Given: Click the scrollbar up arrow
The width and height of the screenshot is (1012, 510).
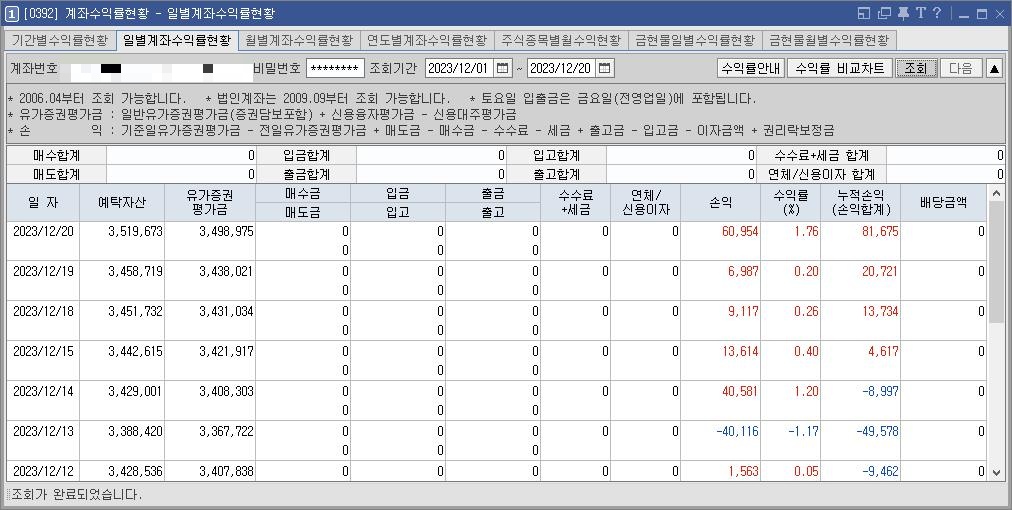Looking at the screenshot, I should (x=995, y=192).
